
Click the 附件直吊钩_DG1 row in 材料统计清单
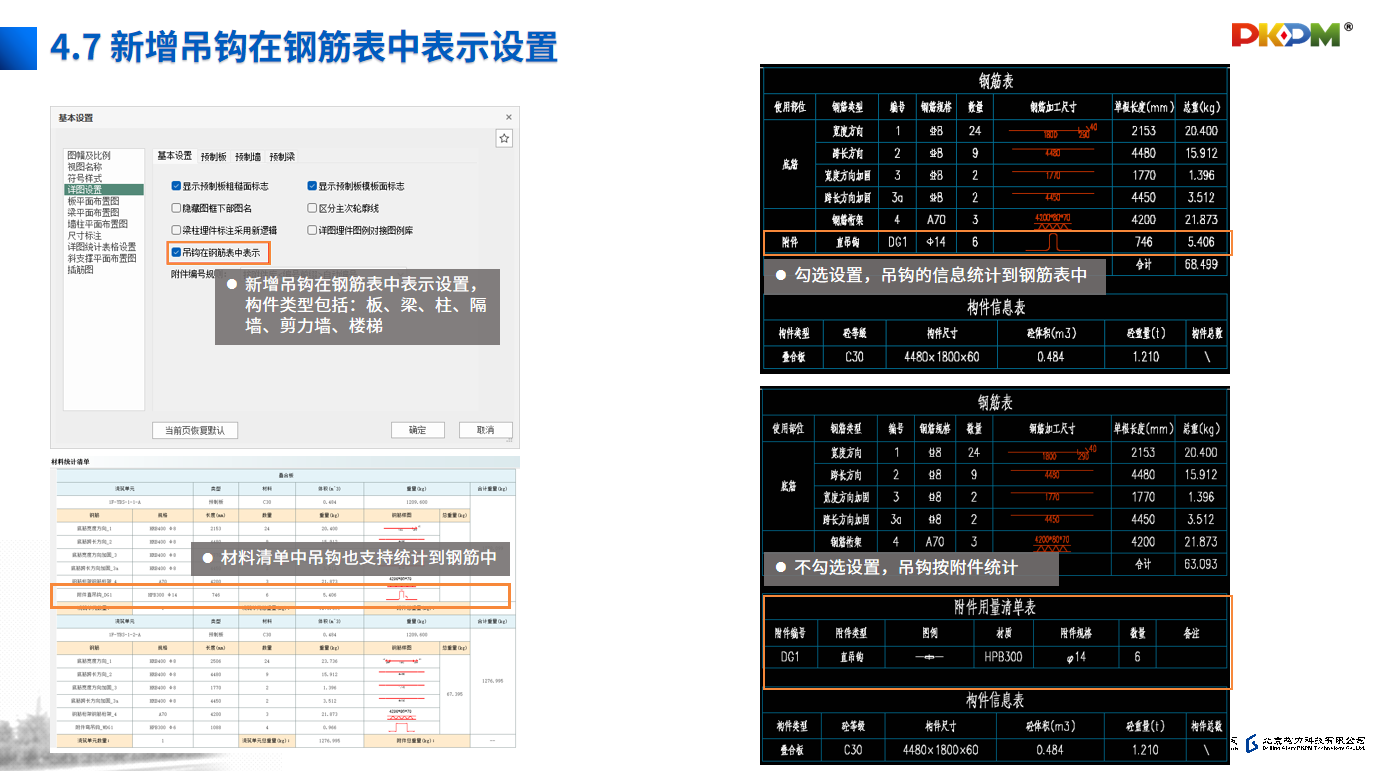pyautogui.click(x=280, y=594)
